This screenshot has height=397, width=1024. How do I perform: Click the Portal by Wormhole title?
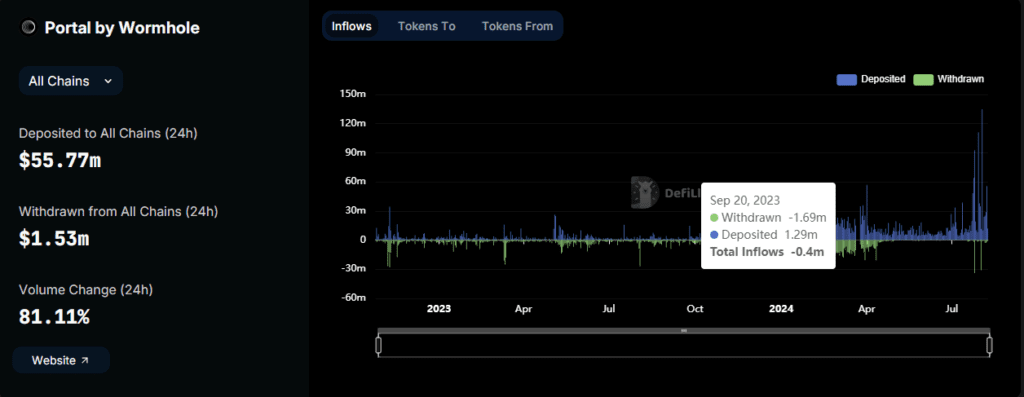pyautogui.click(x=122, y=27)
